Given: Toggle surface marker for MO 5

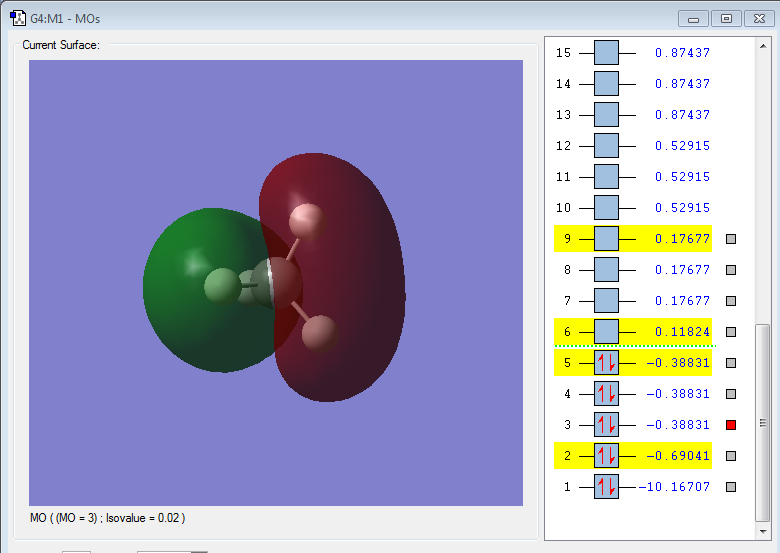Looking at the screenshot, I should click(x=731, y=363).
